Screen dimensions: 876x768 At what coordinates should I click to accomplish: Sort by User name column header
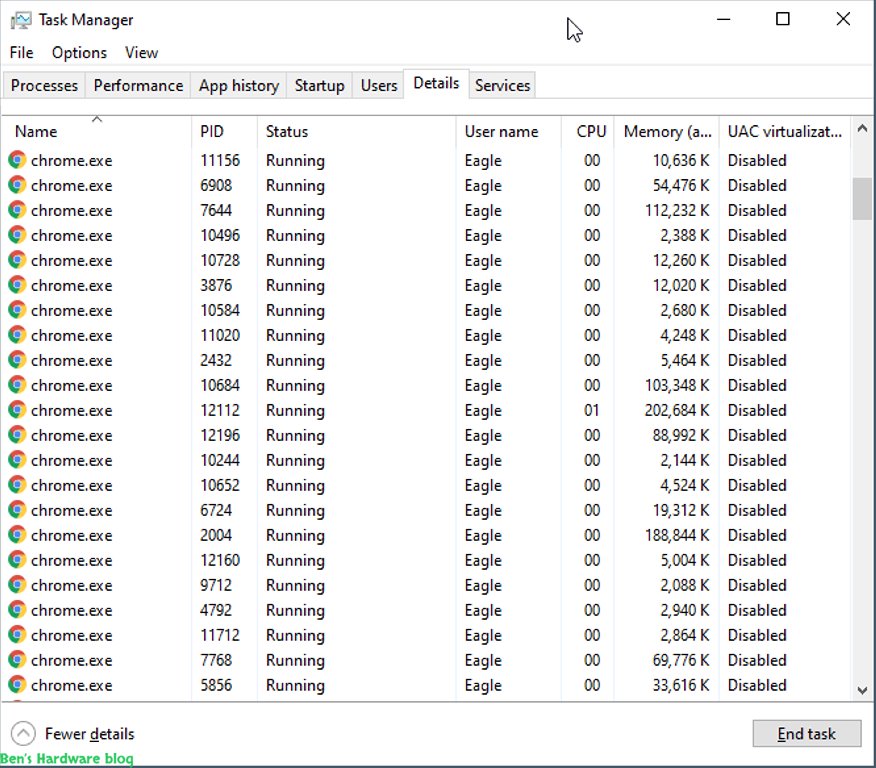coord(508,131)
